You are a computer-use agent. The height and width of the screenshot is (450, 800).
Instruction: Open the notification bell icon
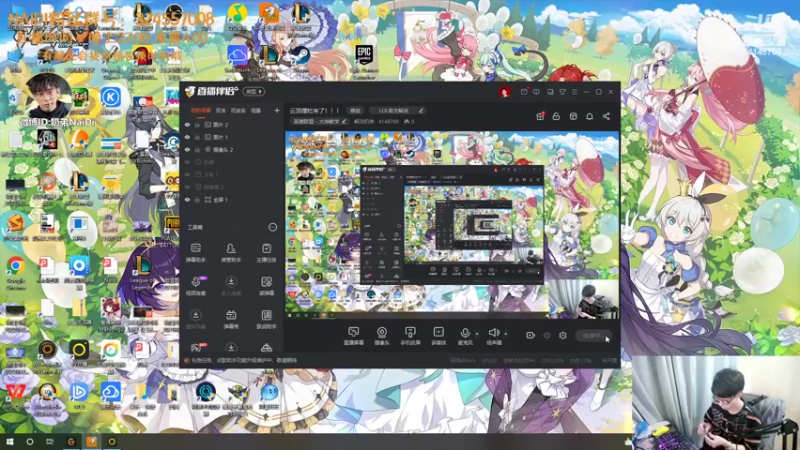tap(589, 116)
